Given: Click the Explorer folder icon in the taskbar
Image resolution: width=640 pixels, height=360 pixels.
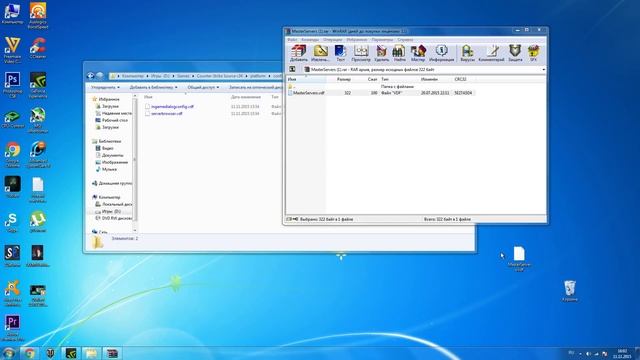Looking at the screenshot, I should [x=91, y=353].
